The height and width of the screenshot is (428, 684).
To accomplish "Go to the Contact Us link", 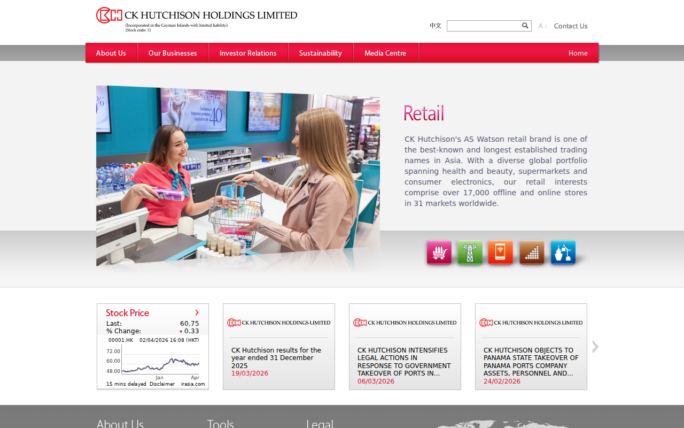I will tap(570, 26).
